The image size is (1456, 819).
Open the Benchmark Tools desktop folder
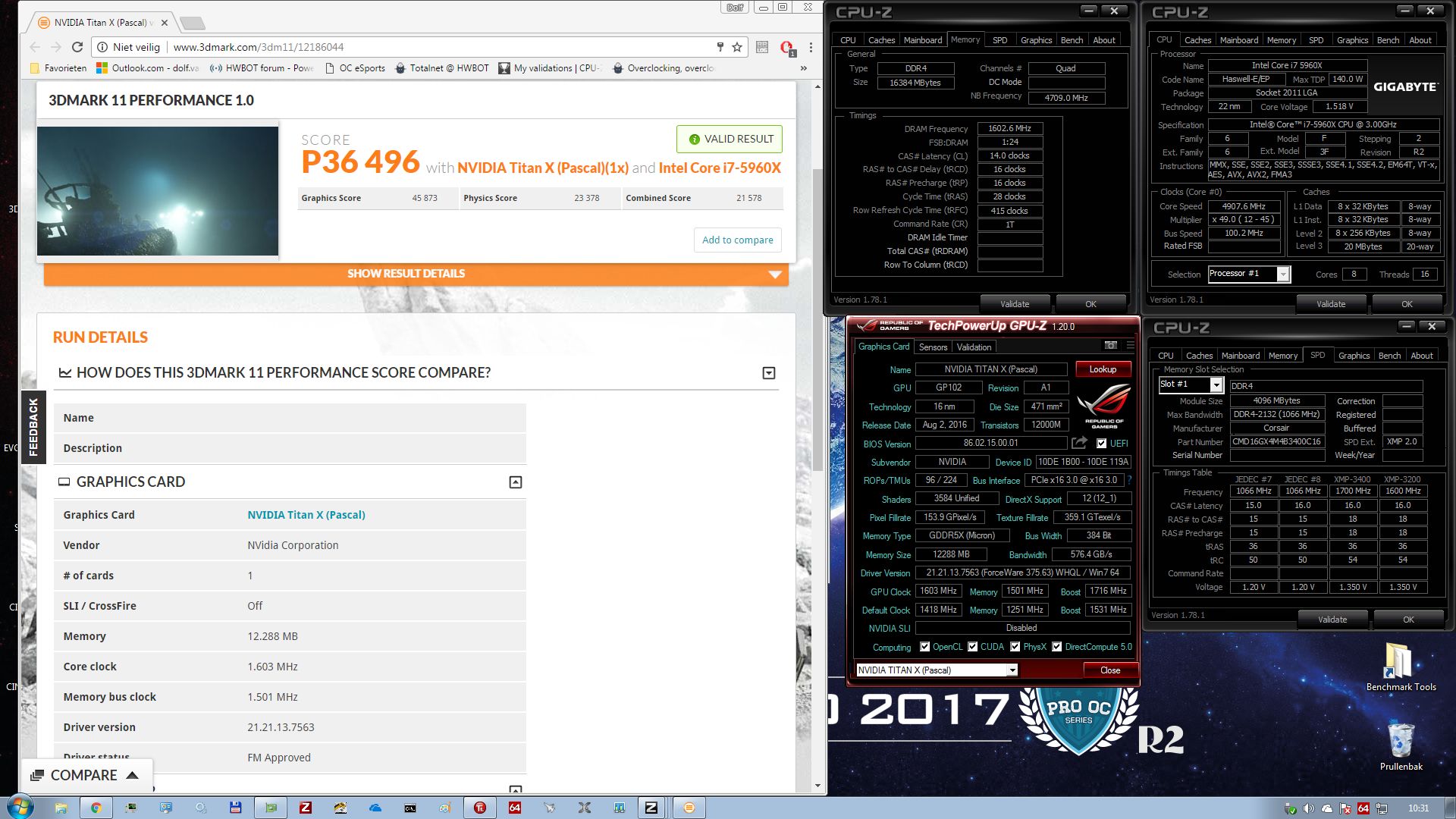pyautogui.click(x=1401, y=667)
